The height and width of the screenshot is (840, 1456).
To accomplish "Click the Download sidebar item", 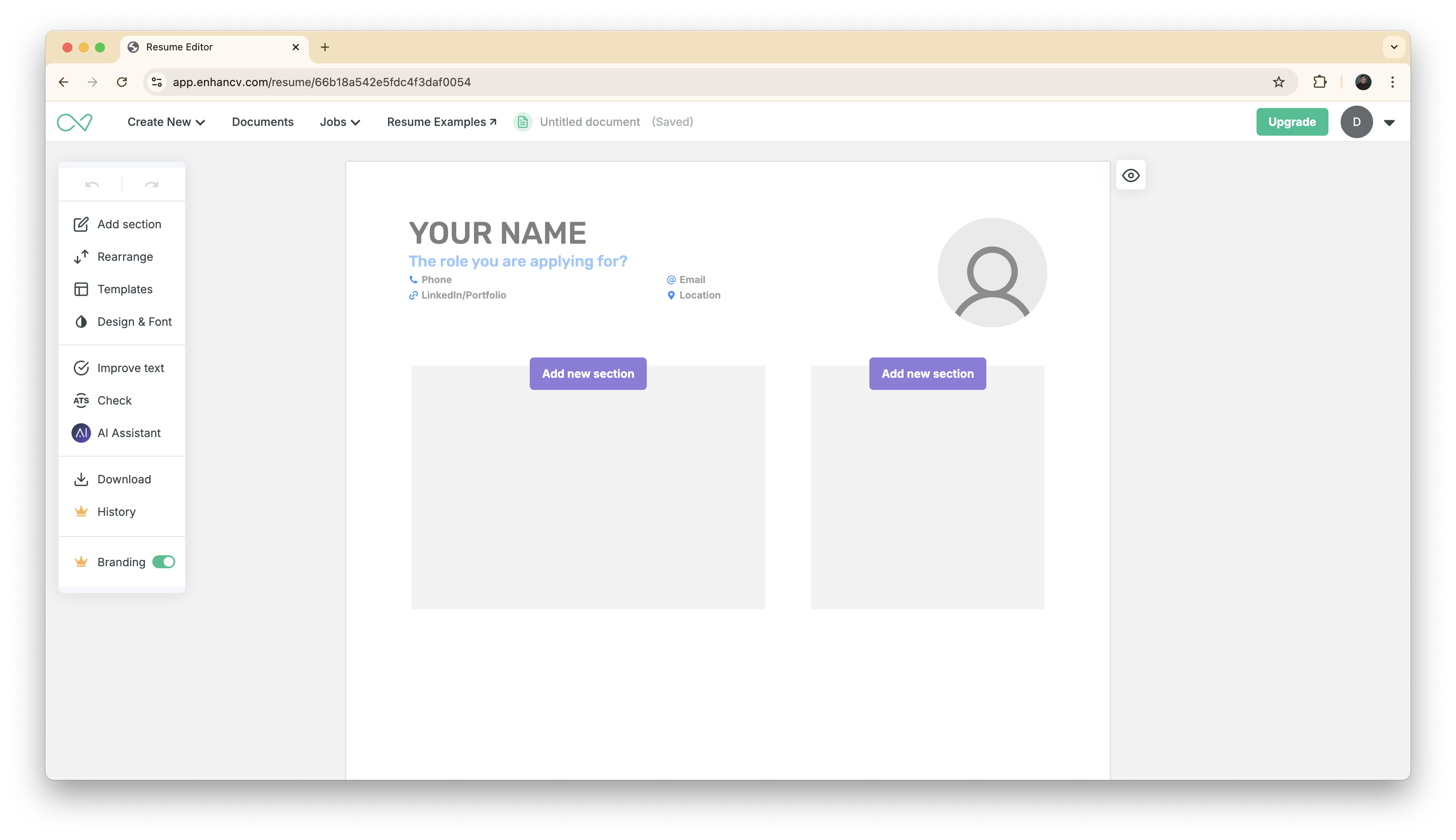I will pos(122,479).
